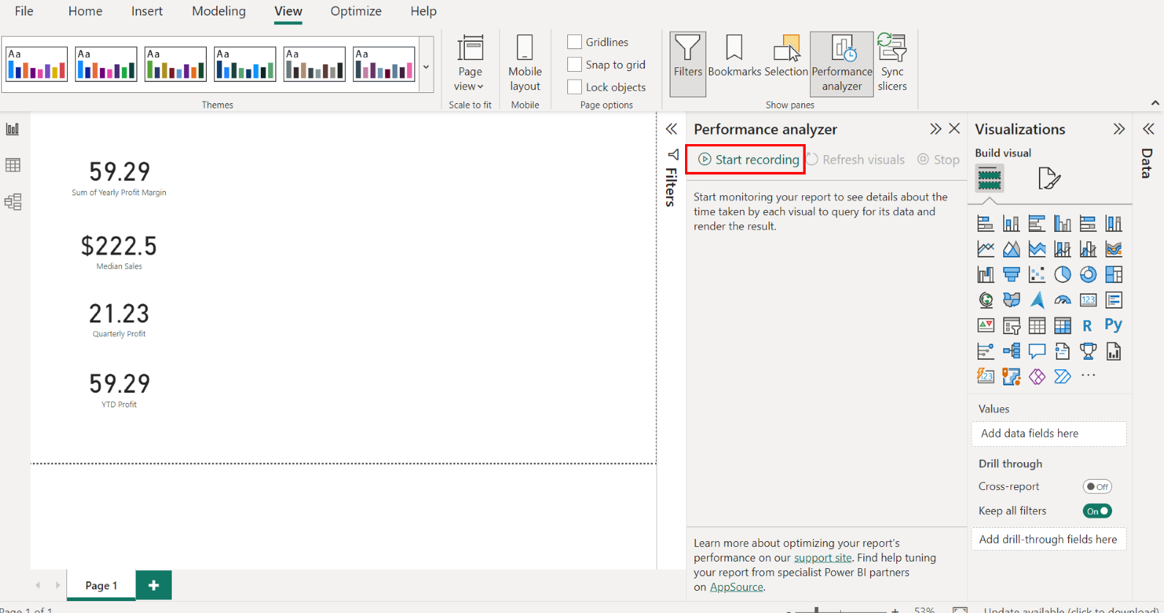
Task: Open the Selection pane
Action: click(786, 63)
